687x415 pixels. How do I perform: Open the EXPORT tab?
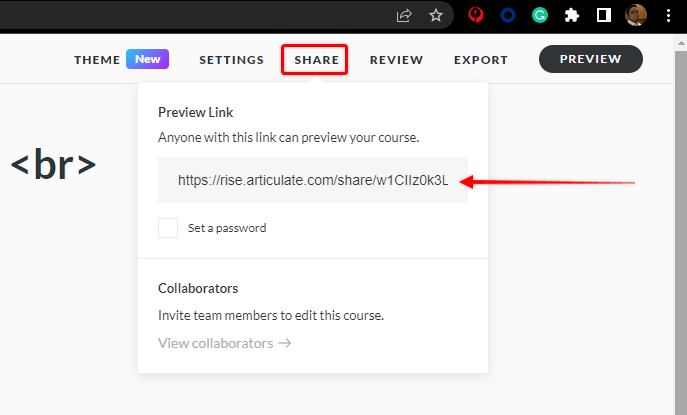click(x=481, y=60)
